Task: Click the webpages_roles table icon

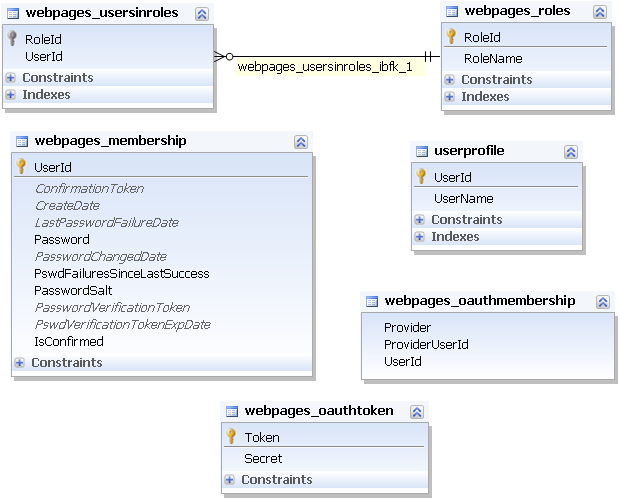Action: [x=452, y=12]
